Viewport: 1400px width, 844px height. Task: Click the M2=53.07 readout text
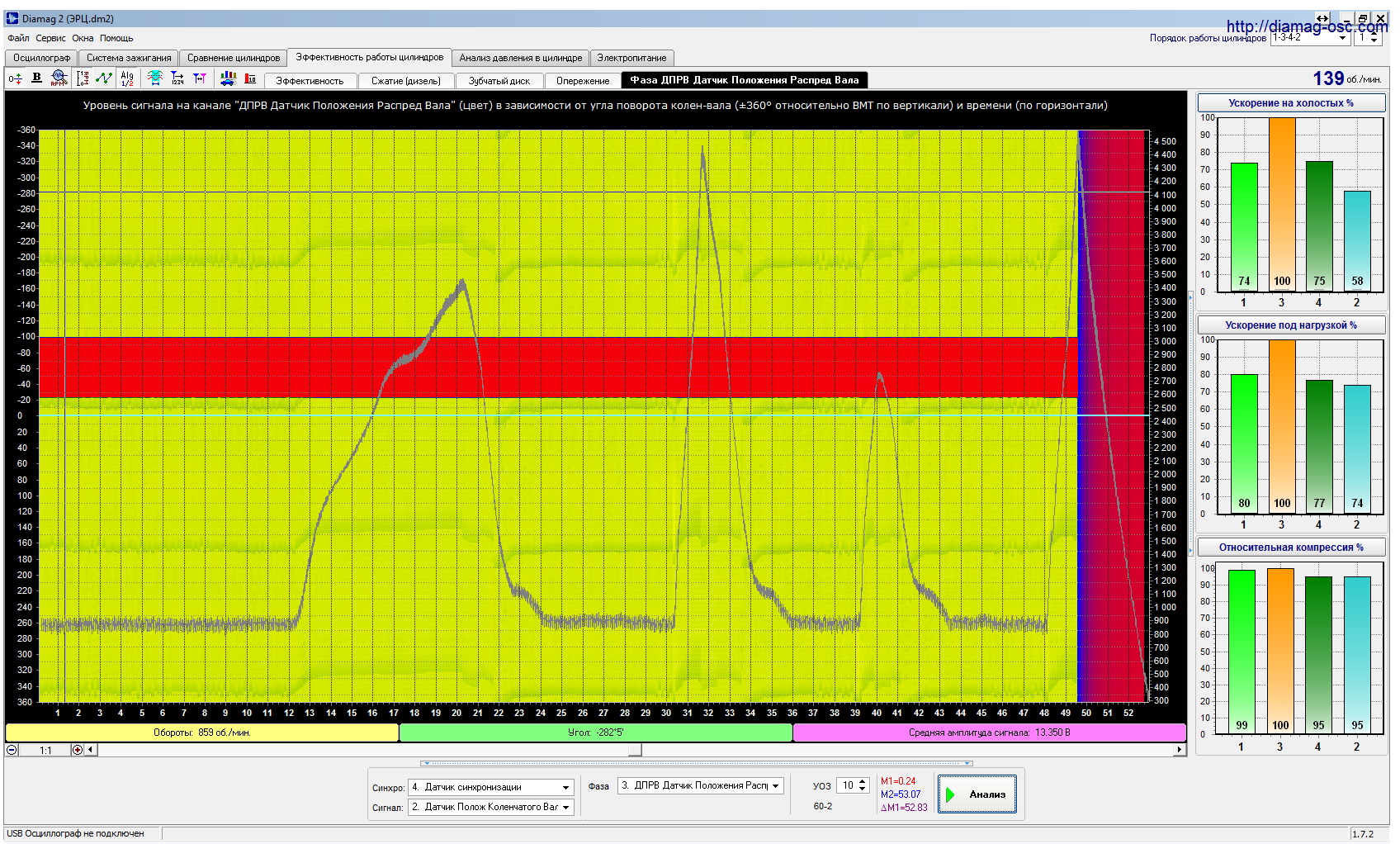[x=900, y=794]
